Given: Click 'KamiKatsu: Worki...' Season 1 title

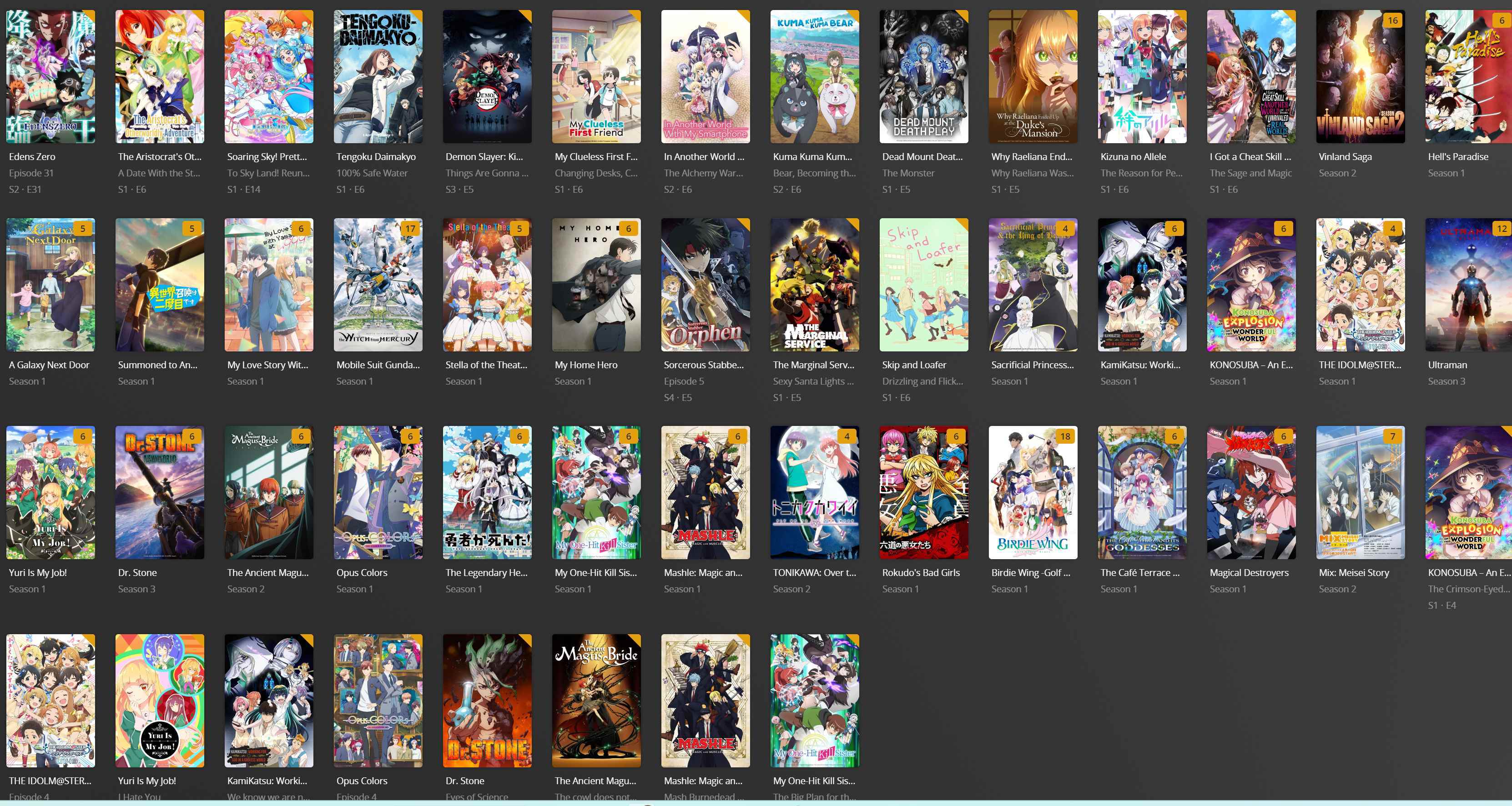Looking at the screenshot, I should pyautogui.click(x=1140, y=365).
